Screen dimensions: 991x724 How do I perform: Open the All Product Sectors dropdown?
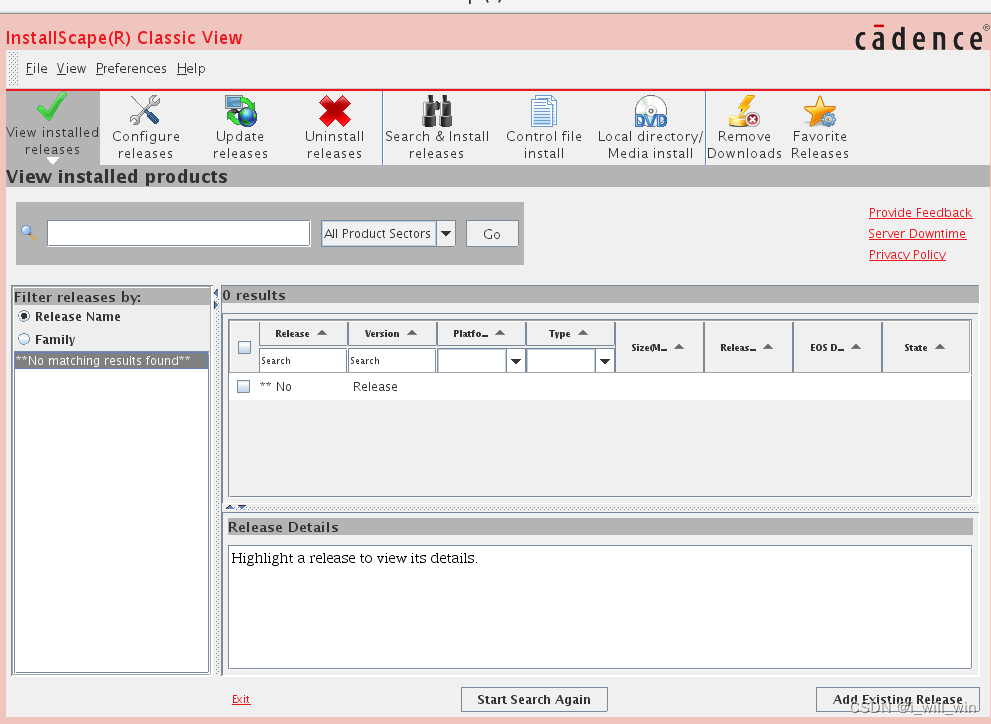tap(444, 233)
